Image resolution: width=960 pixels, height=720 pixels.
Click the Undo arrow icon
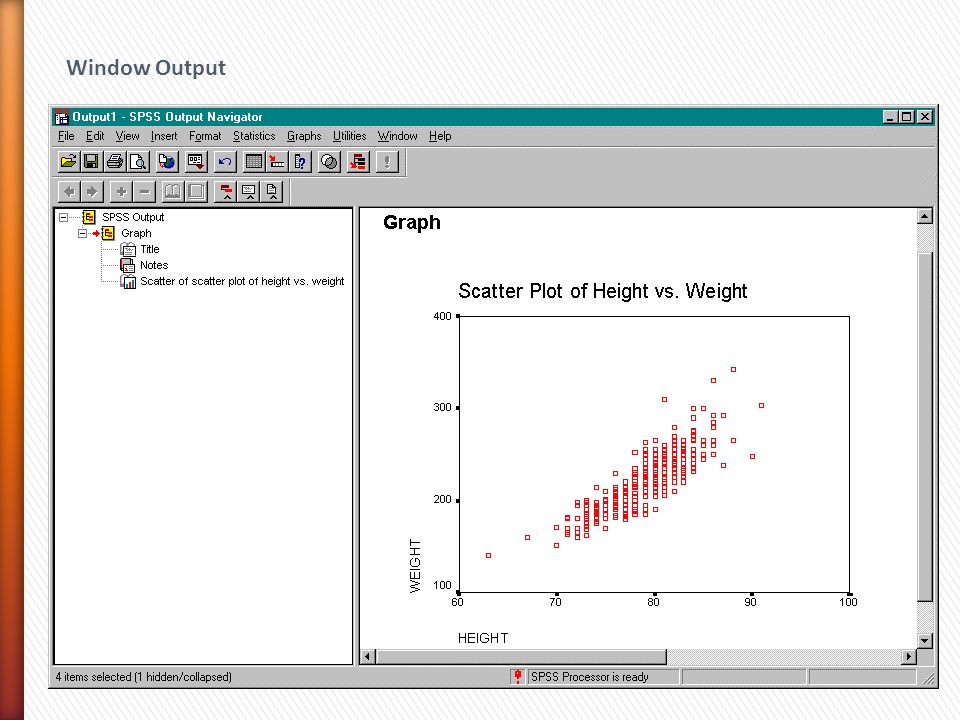click(225, 162)
